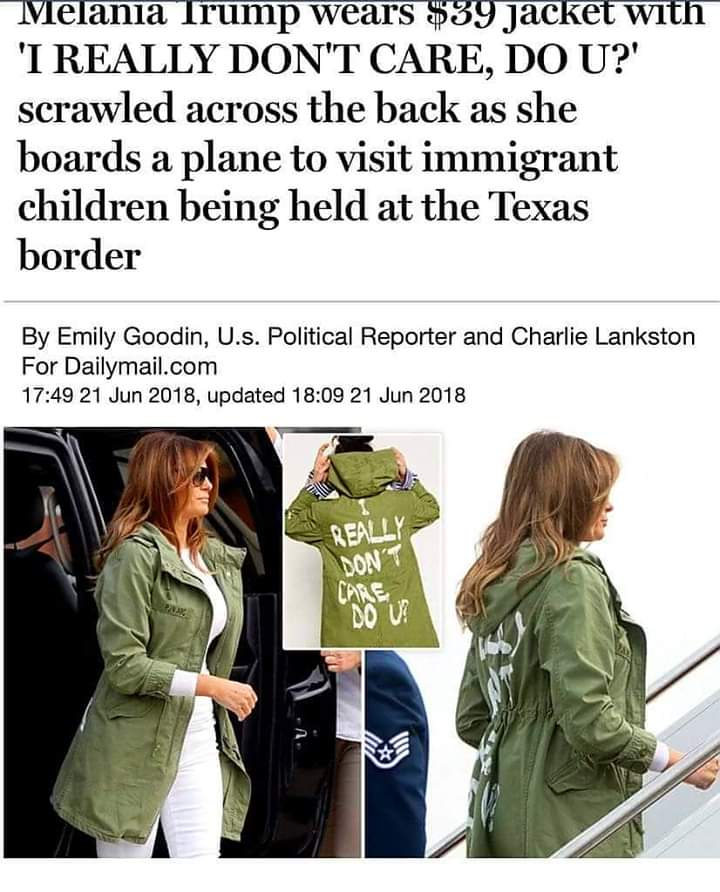Click the Dailymail.com source text
This screenshot has width=720, height=892.
point(141,366)
